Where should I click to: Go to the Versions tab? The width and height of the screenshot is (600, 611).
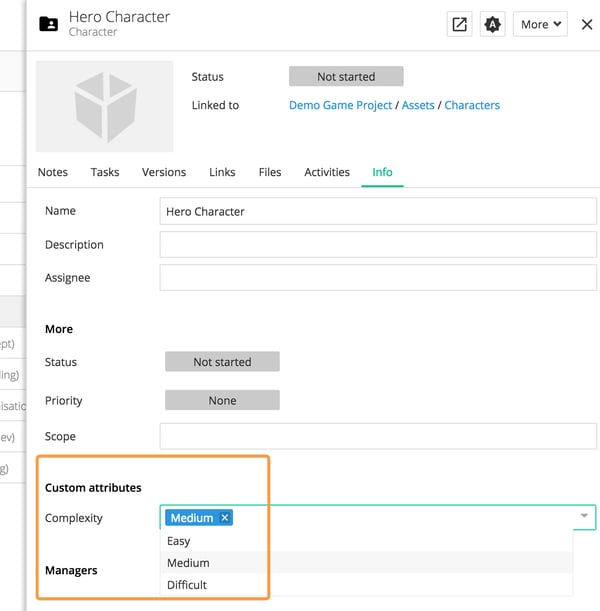point(164,172)
